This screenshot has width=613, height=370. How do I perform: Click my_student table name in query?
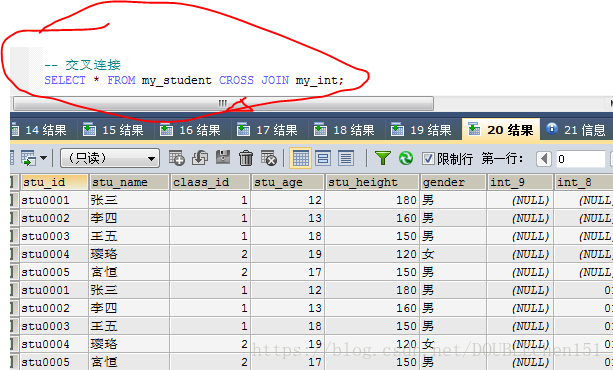coord(176,81)
